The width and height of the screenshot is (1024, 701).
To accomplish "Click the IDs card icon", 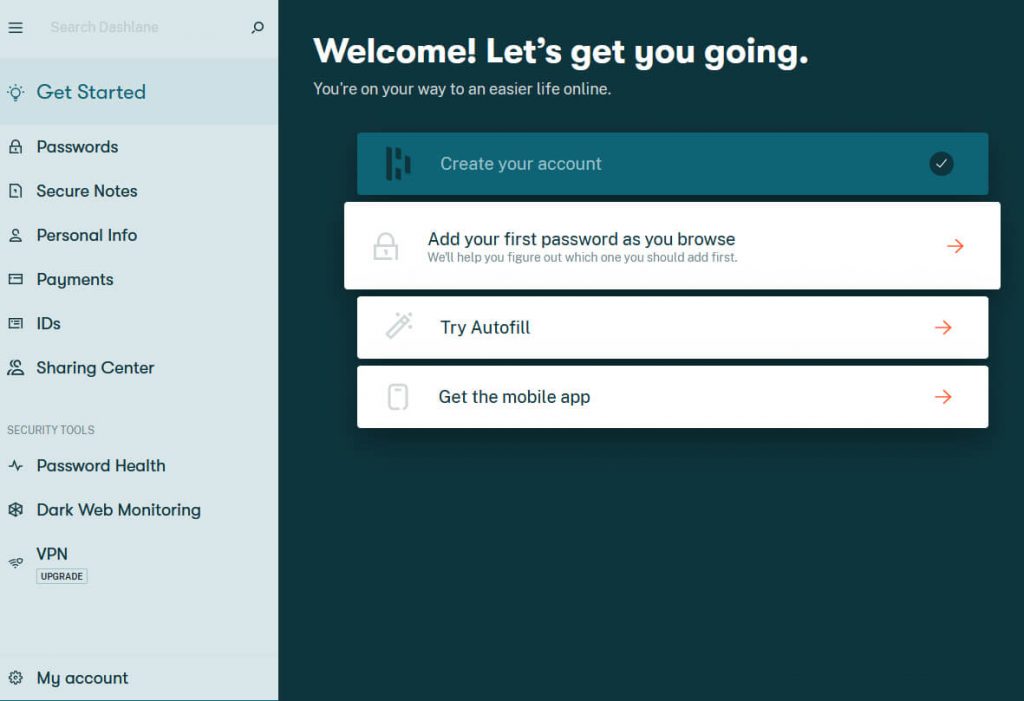I will (16, 323).
